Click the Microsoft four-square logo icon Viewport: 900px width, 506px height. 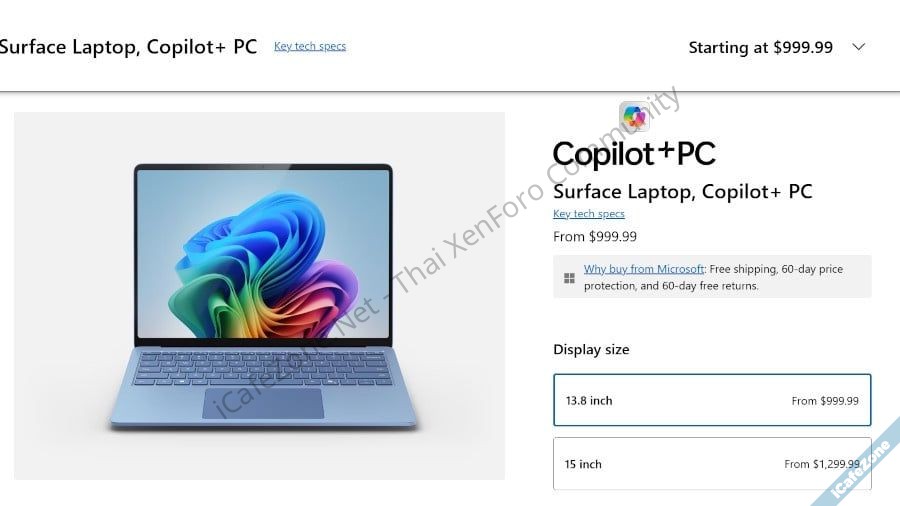point(569,278)
